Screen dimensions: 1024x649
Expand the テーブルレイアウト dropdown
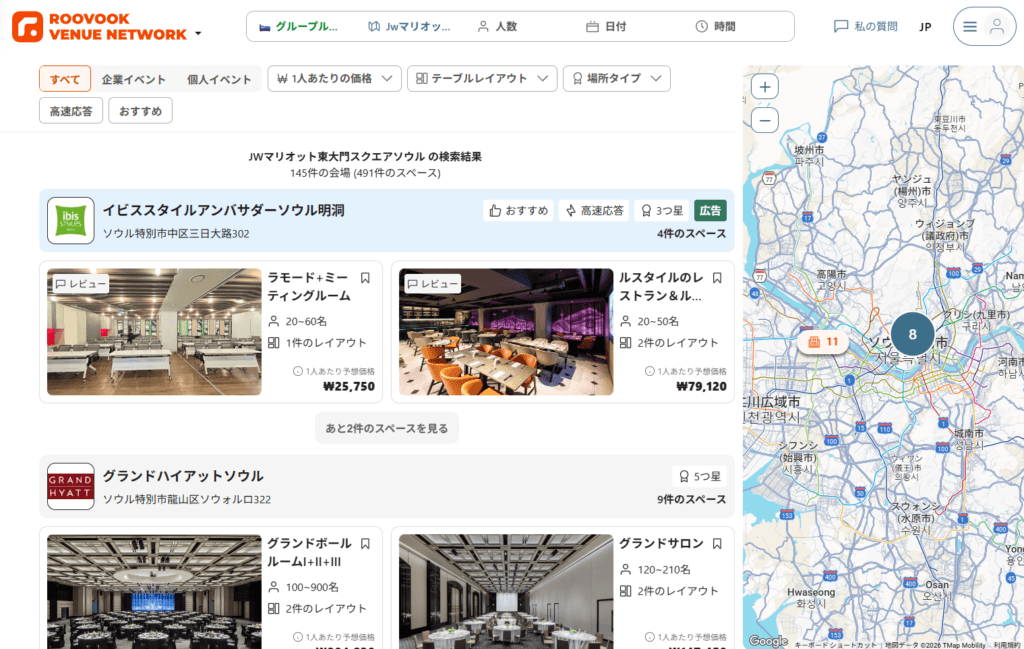pyautogui.click(x=482, y=78)
